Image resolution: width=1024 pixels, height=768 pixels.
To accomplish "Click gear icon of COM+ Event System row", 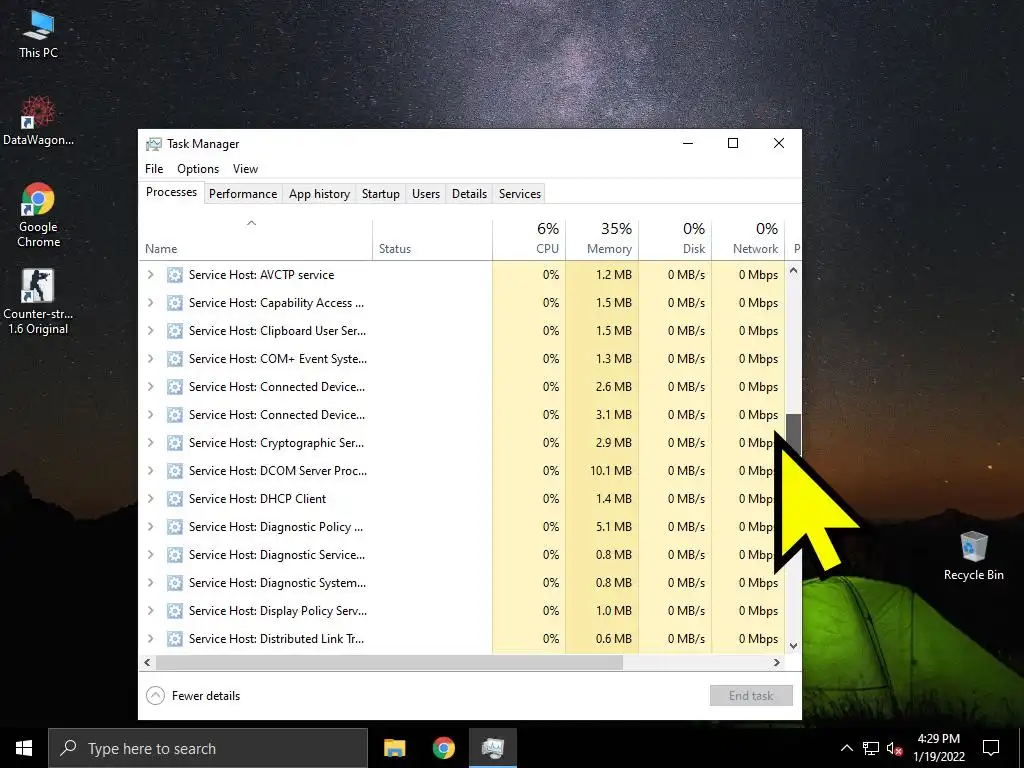I will 174,359.
